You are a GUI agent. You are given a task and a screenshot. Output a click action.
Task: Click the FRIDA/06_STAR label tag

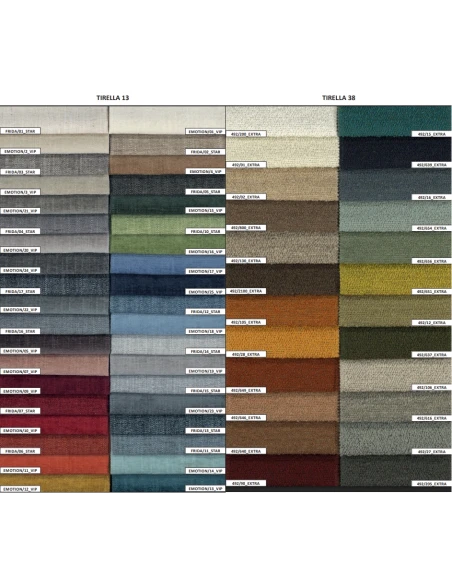(20, 451)
